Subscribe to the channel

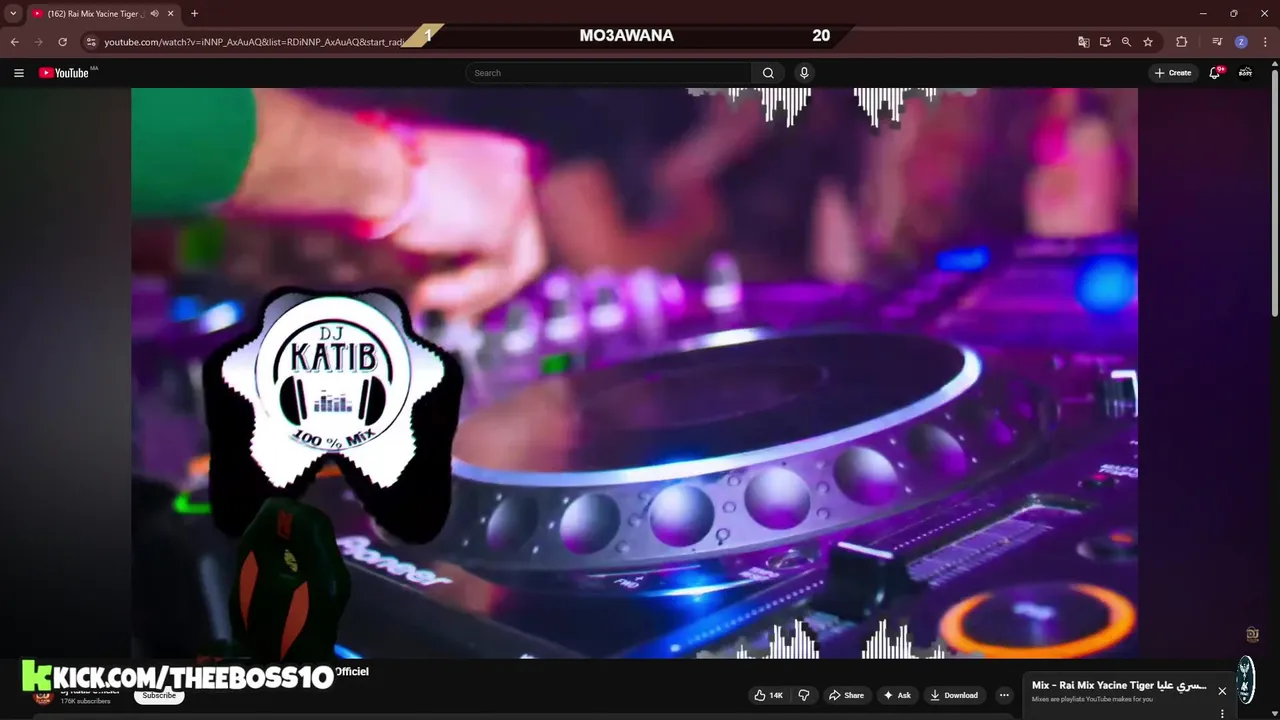pyautogui.click(x=159, y=696)
